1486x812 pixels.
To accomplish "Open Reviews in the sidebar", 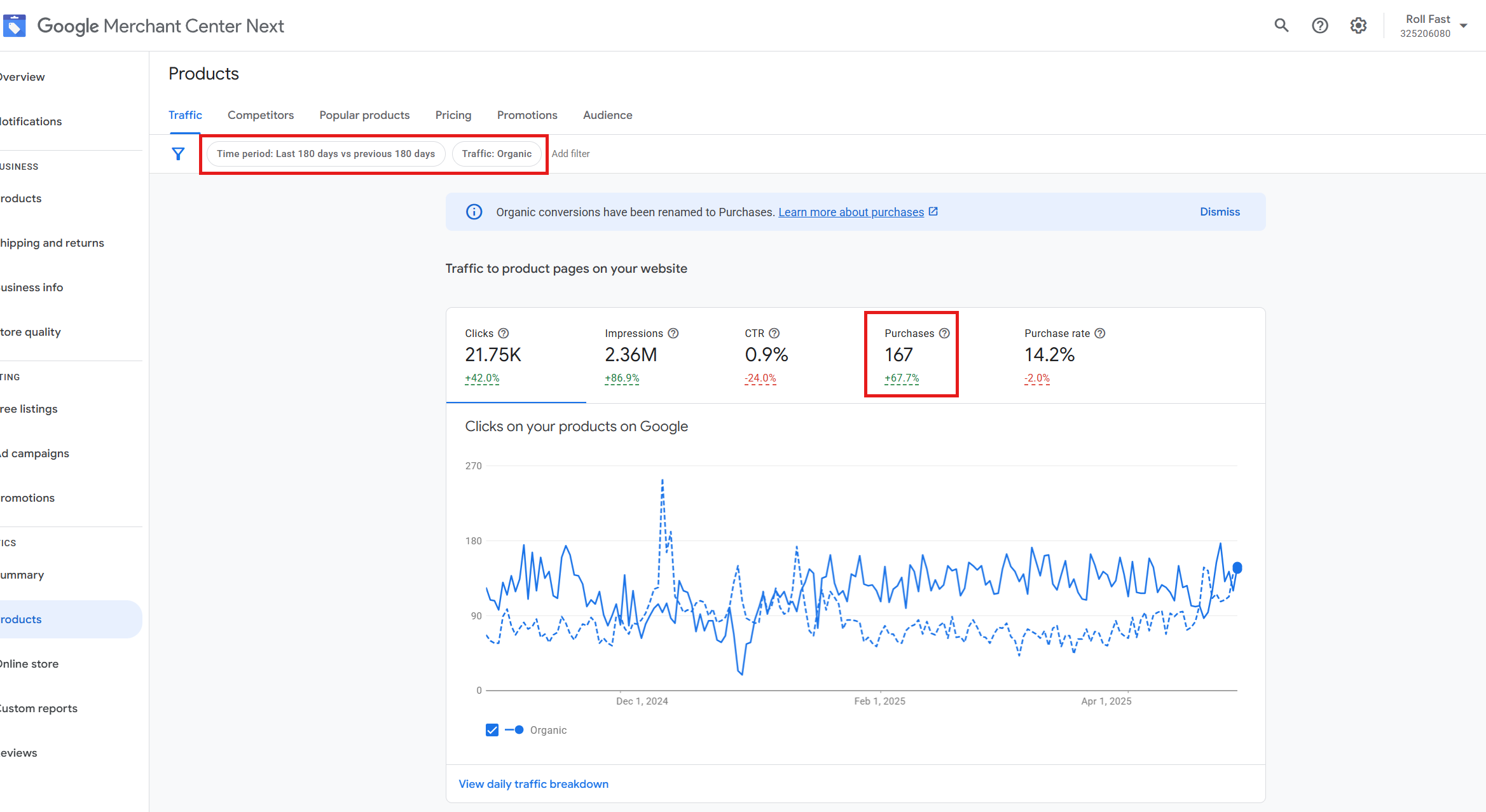I will tap(71, 753).
